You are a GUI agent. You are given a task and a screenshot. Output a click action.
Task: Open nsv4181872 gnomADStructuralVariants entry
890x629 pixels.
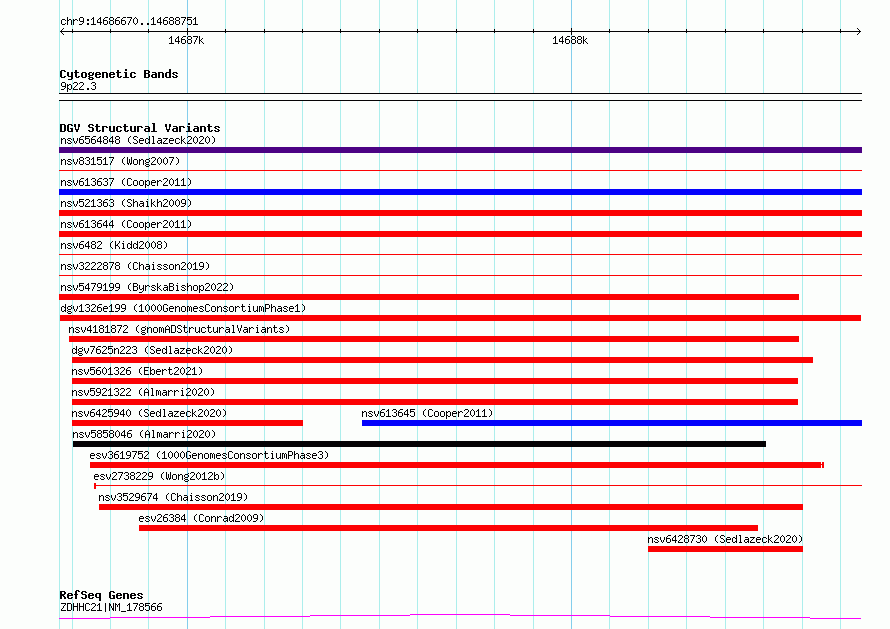(x=179, y=329)
